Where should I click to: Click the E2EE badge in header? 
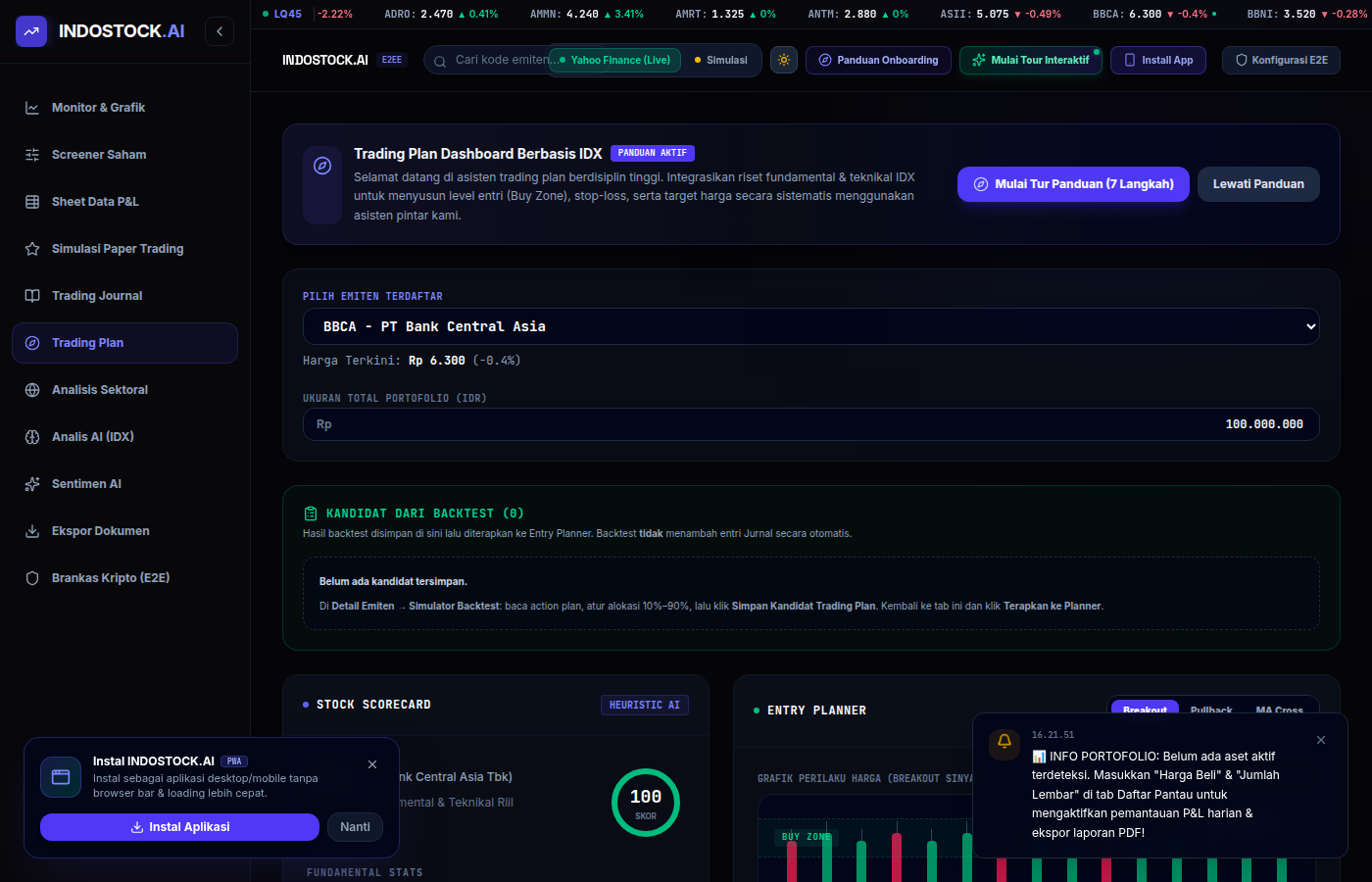392,60
